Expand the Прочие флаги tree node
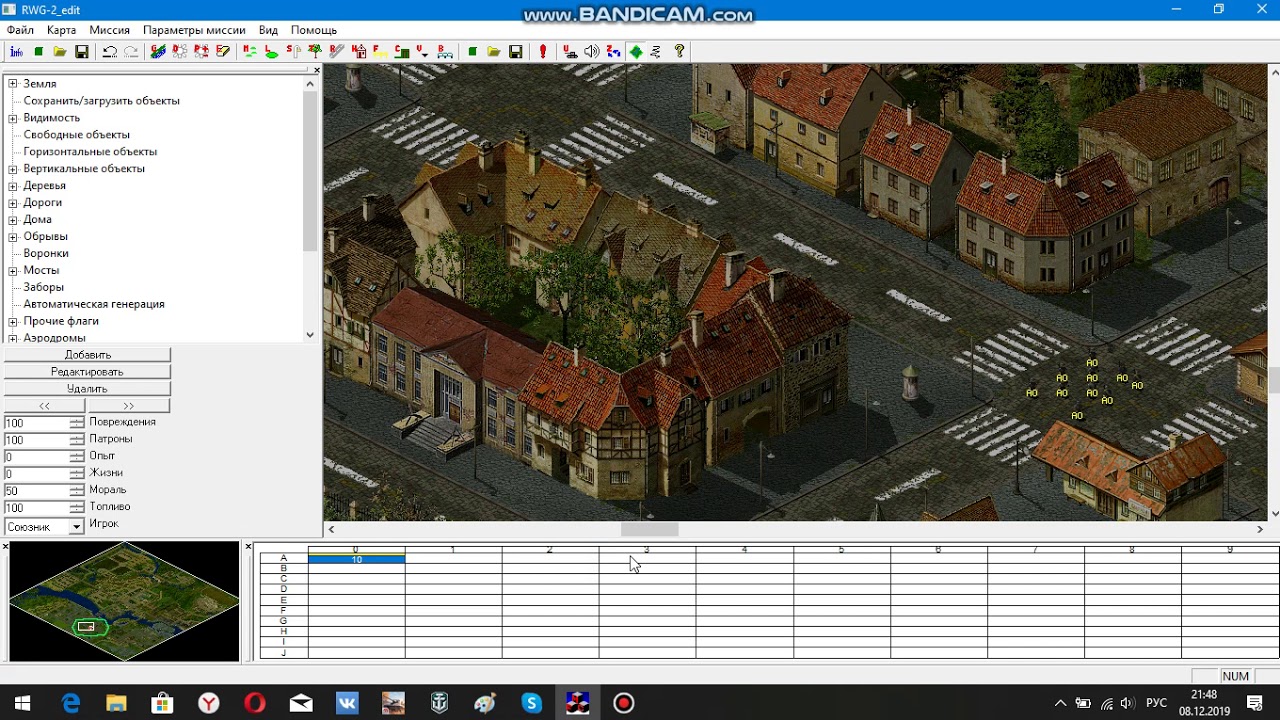 tap(13, 322)
